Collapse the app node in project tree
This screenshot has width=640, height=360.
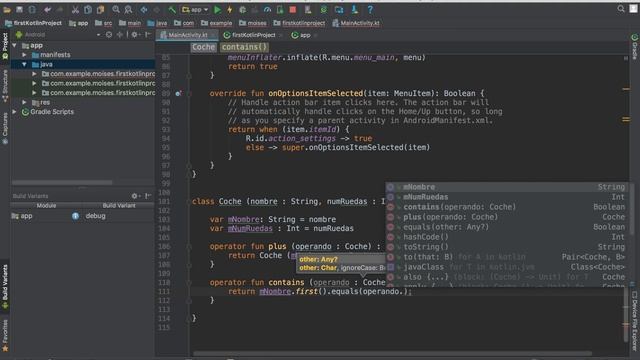(x=15, y=45)
